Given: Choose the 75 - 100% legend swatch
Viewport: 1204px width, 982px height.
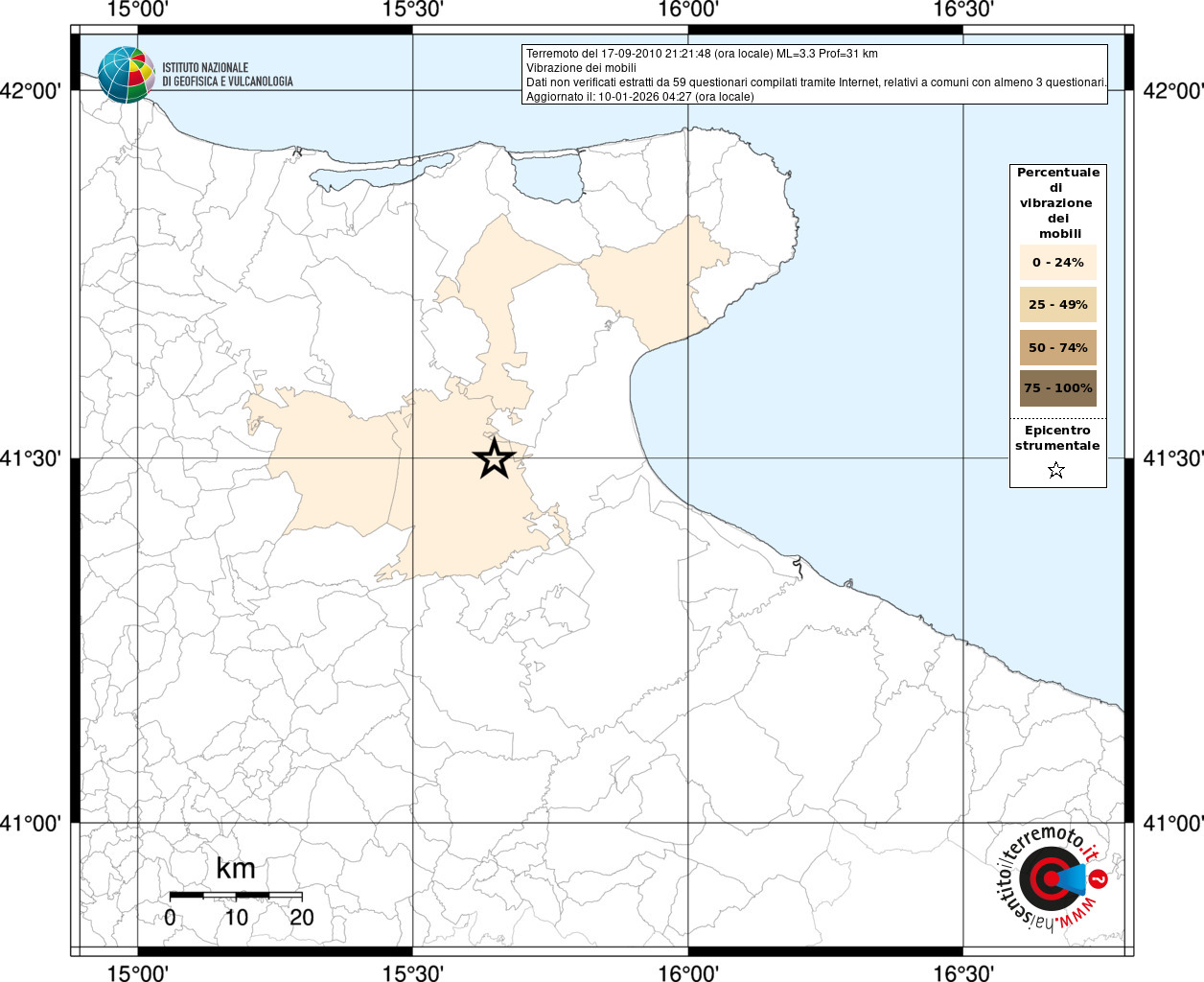Looking at the screenshot, I should pyautogui.click(x=1057, y=388).
